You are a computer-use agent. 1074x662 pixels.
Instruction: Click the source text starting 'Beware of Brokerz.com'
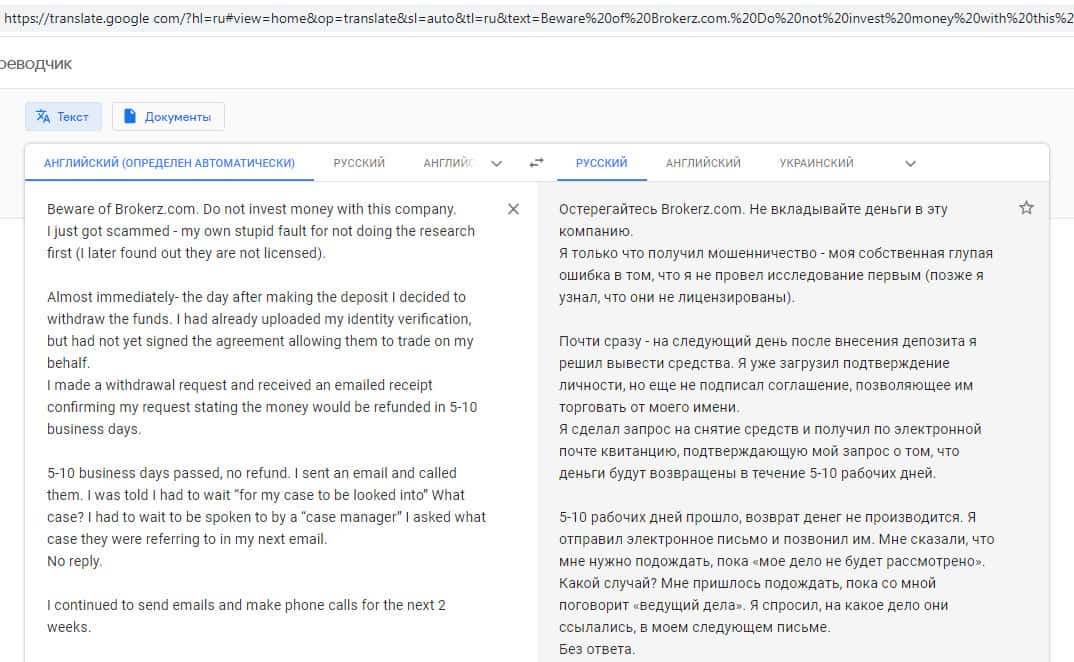coord(251,209)
